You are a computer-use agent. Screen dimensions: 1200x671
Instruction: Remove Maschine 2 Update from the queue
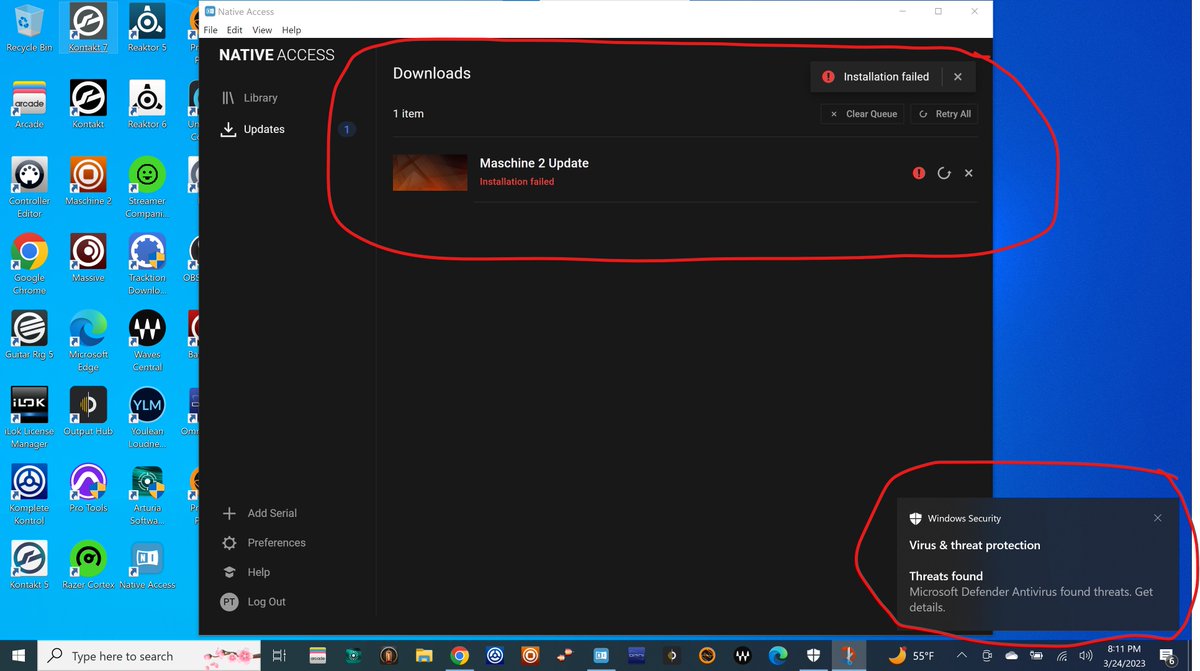point(968,173)
